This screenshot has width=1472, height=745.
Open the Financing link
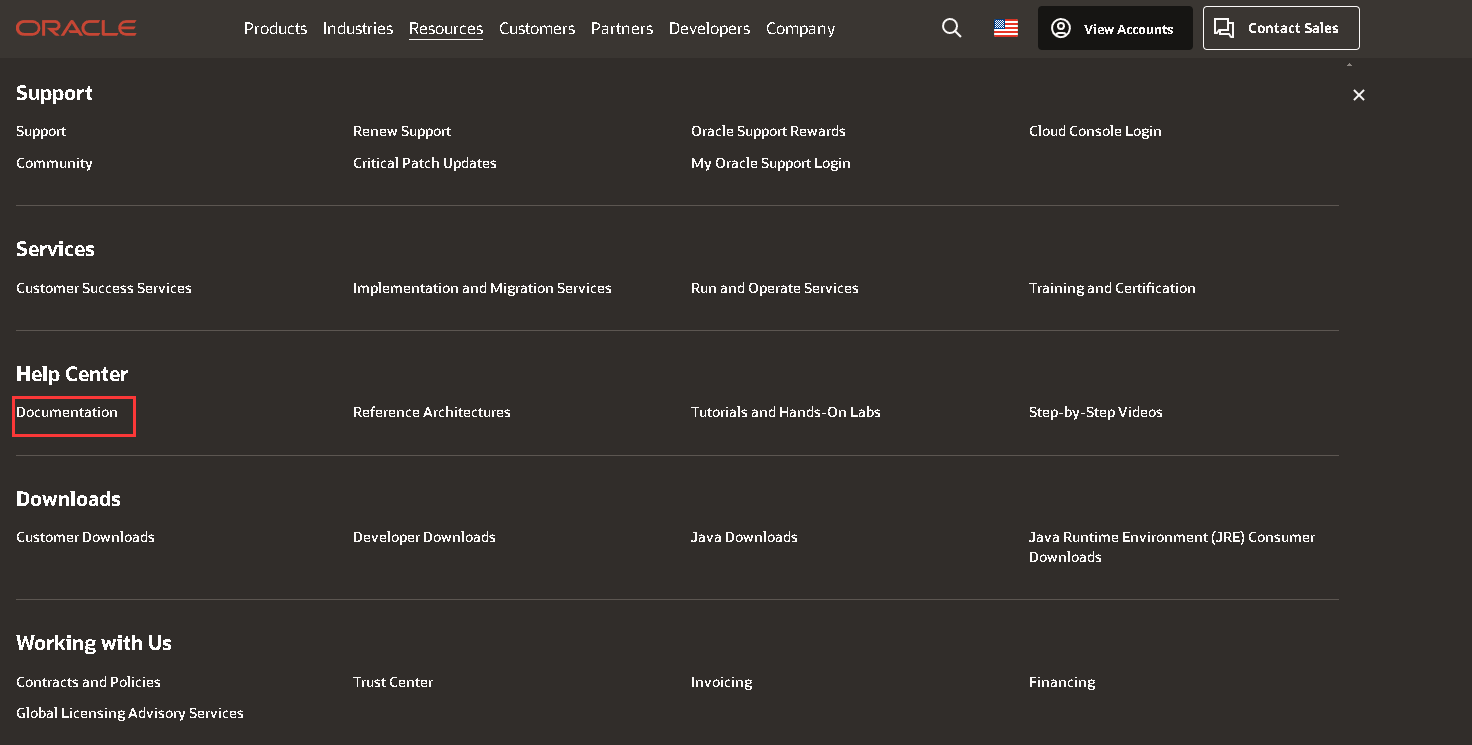1062,682
